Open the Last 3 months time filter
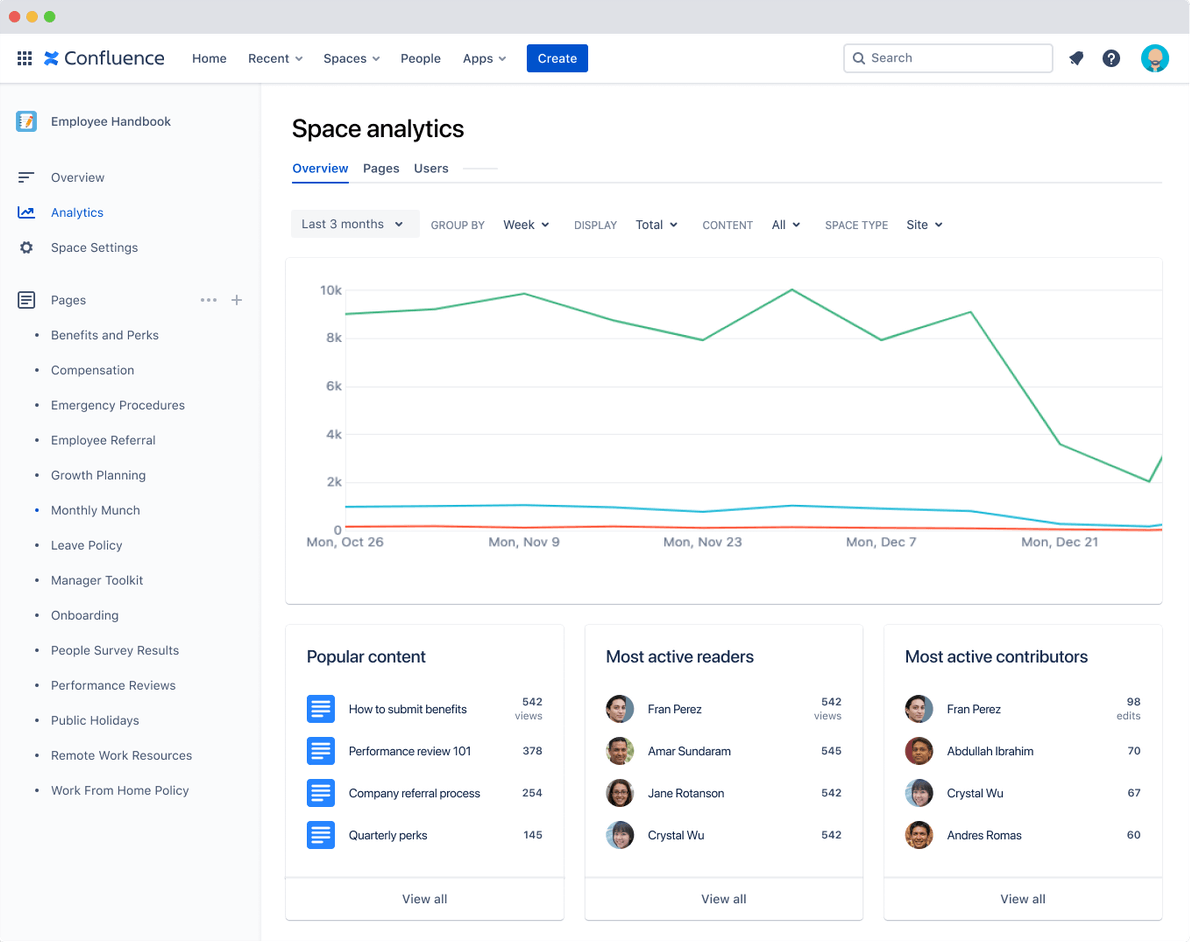This screenshot has width=1190, height=942. [354, 224]
